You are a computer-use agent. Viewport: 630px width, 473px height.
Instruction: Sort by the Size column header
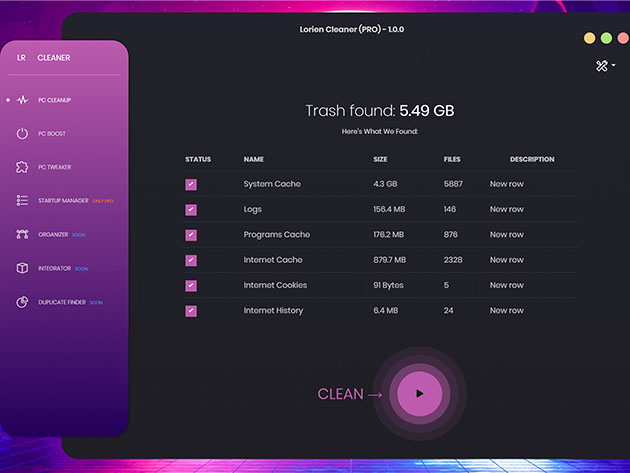click(380, 160)
